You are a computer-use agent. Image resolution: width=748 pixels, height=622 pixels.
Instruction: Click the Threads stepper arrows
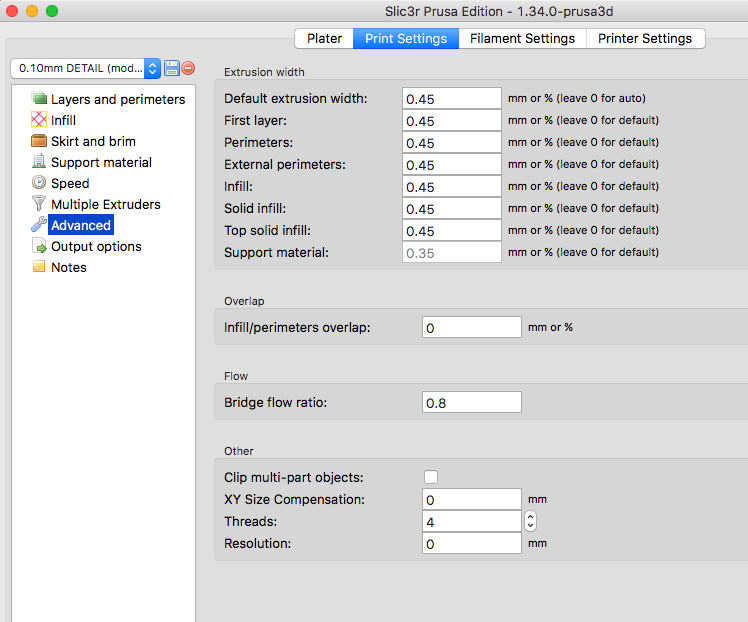point(530,521)
